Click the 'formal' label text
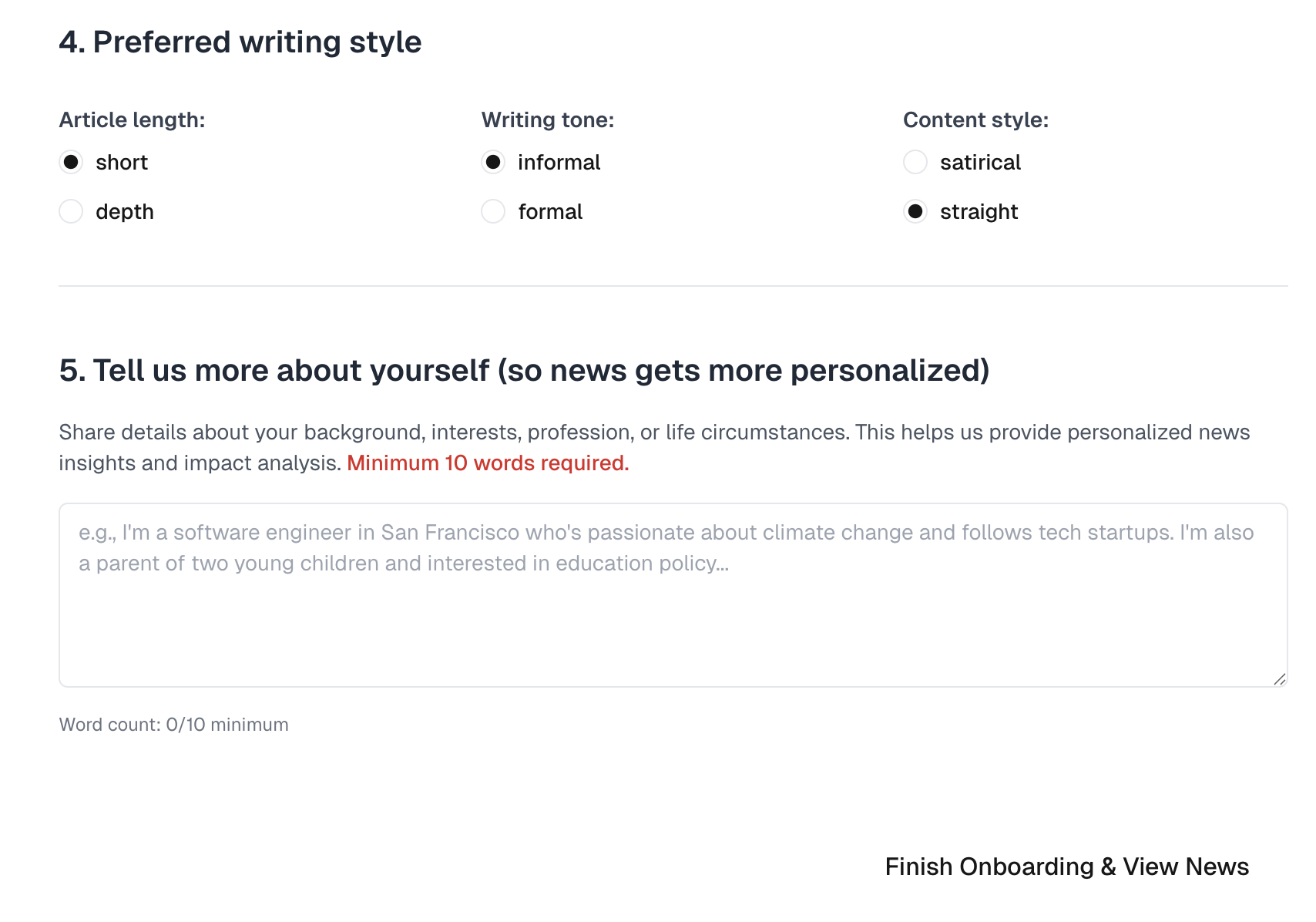Image resolution: width=1316 pixels, height=922 pixels. pos(550,212)
